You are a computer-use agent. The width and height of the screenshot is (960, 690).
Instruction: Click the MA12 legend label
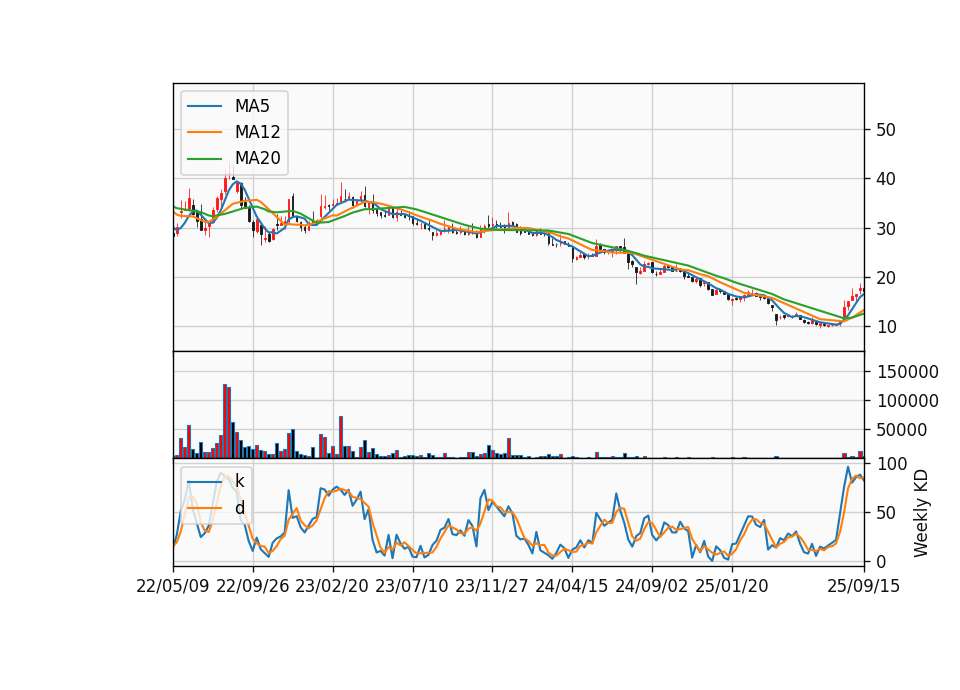coord(257,132)
